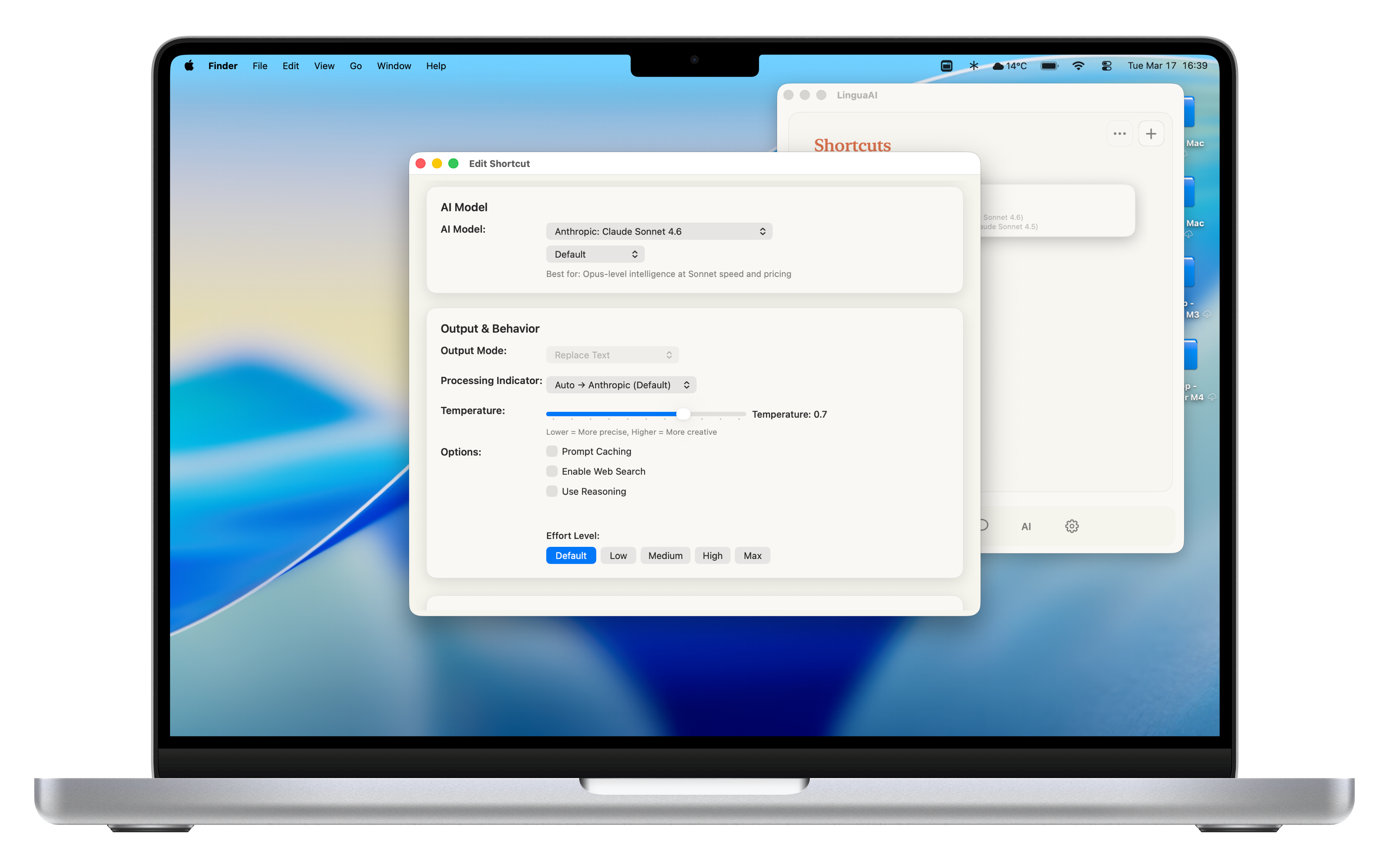Toggle the Use Reasoning checkbox
Image resolution: width=1389 pixels, height=868 pixels.
[552, 491]
